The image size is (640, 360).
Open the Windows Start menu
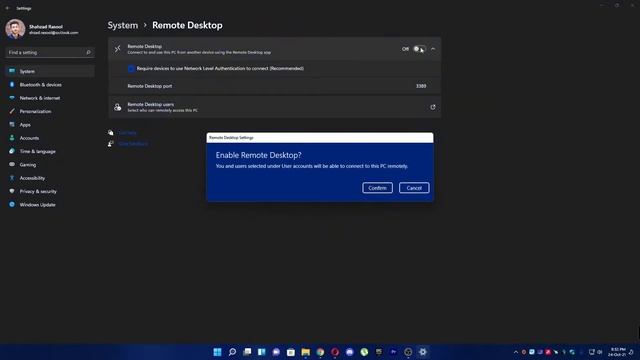coord(218,352)
